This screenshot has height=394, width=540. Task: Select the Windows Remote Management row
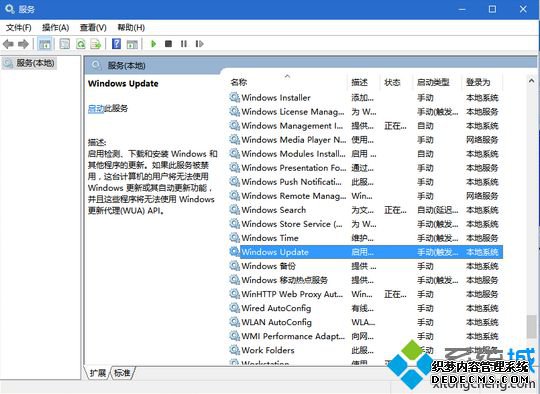pyautogui.click(x=366, y=196)
